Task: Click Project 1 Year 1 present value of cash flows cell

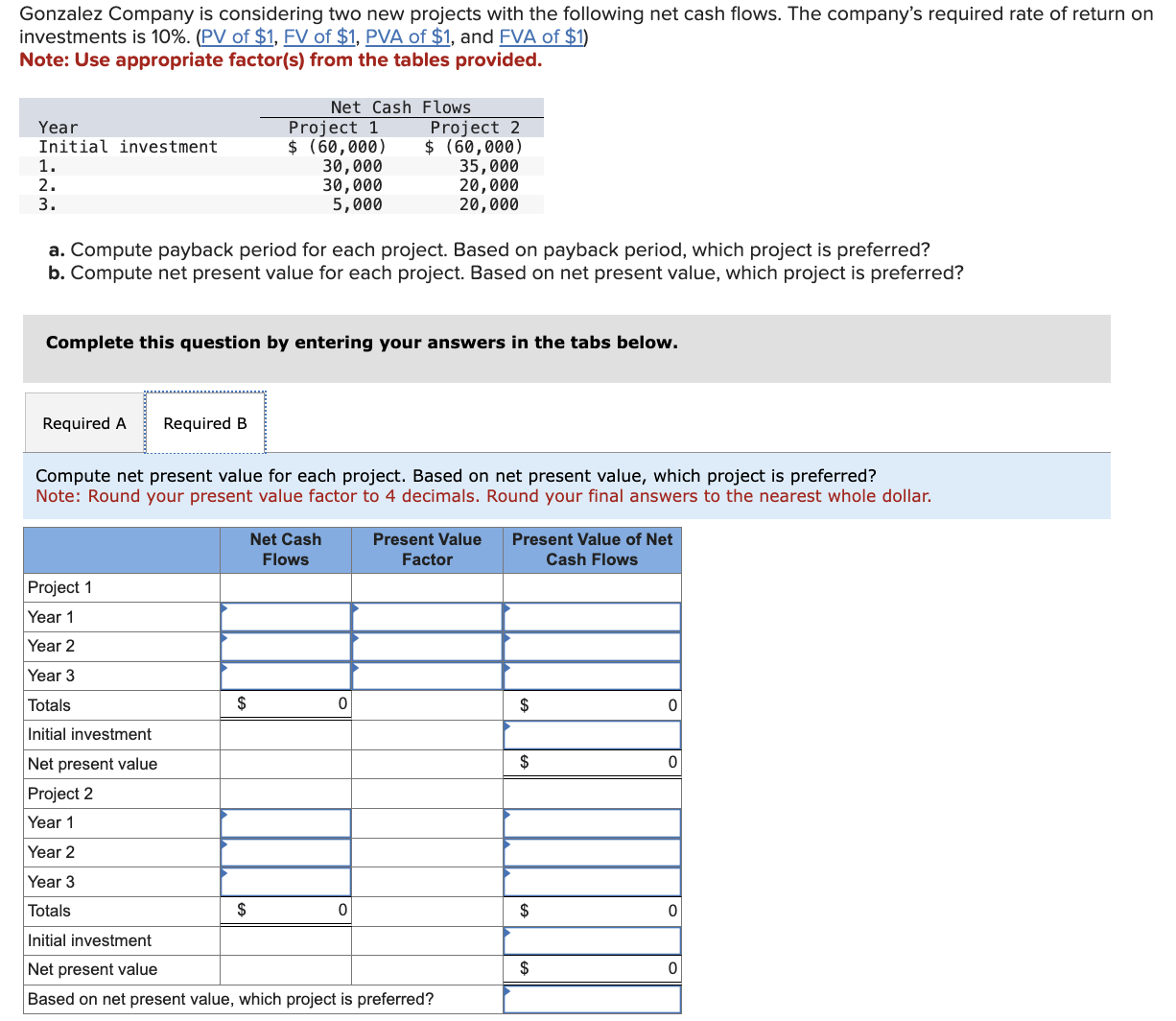Action: (592, 616)
